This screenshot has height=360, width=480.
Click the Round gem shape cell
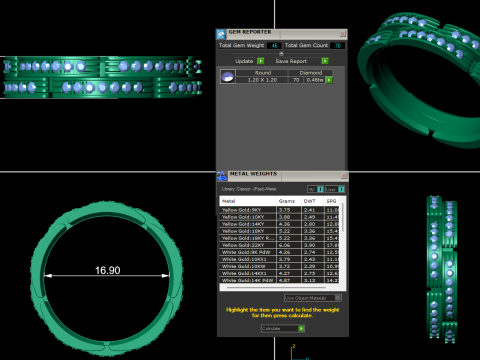click(x=263, y=73)
